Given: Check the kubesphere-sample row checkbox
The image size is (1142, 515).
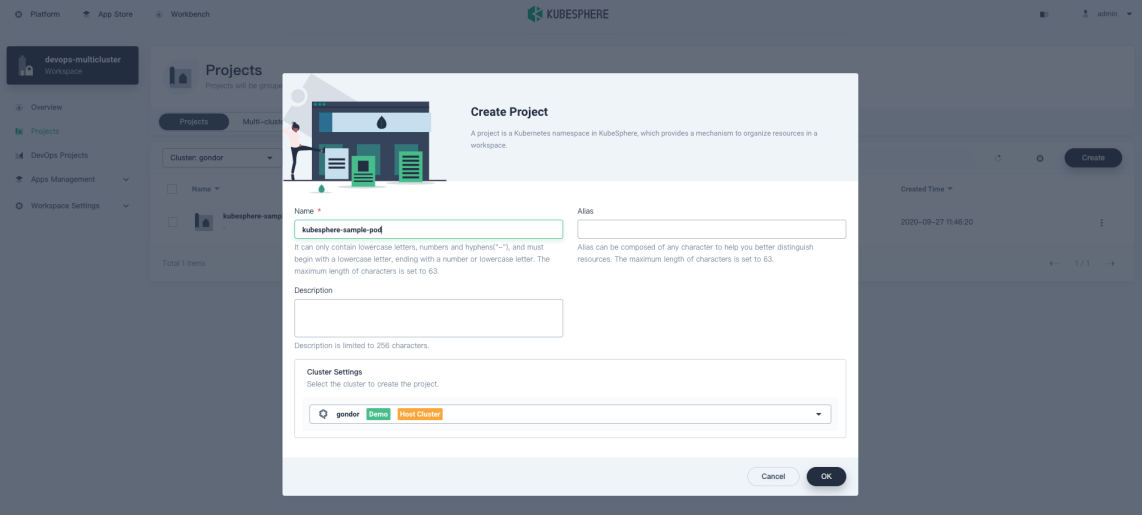Looking at the screenshot, I should (172, 221).
